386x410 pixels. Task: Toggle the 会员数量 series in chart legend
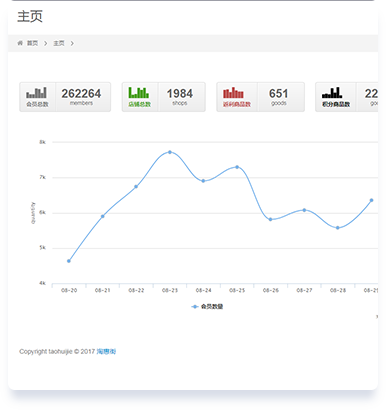207,306
